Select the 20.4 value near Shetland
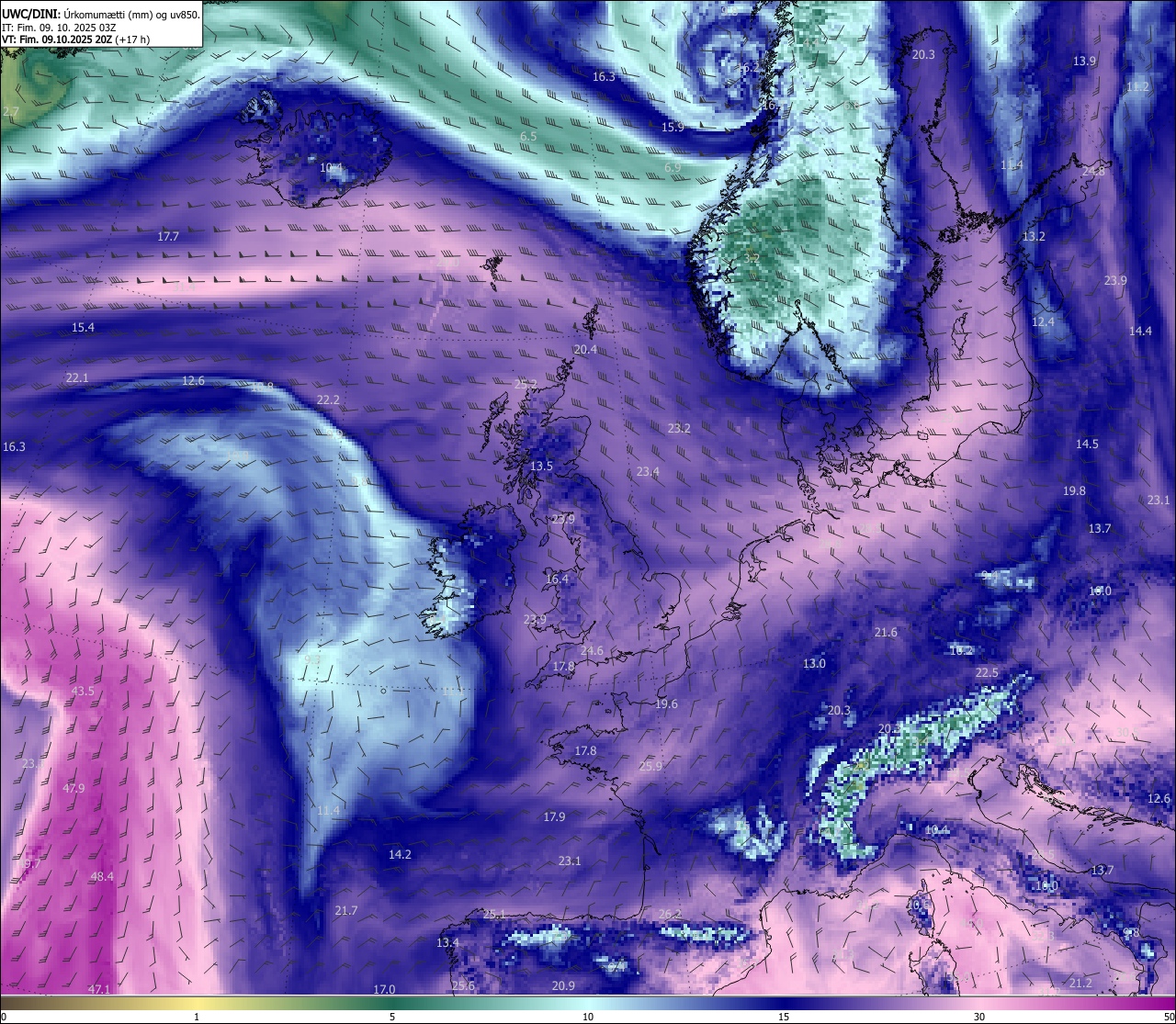The width and height of the screenshot is (1176, 1024). click(585, 349)
